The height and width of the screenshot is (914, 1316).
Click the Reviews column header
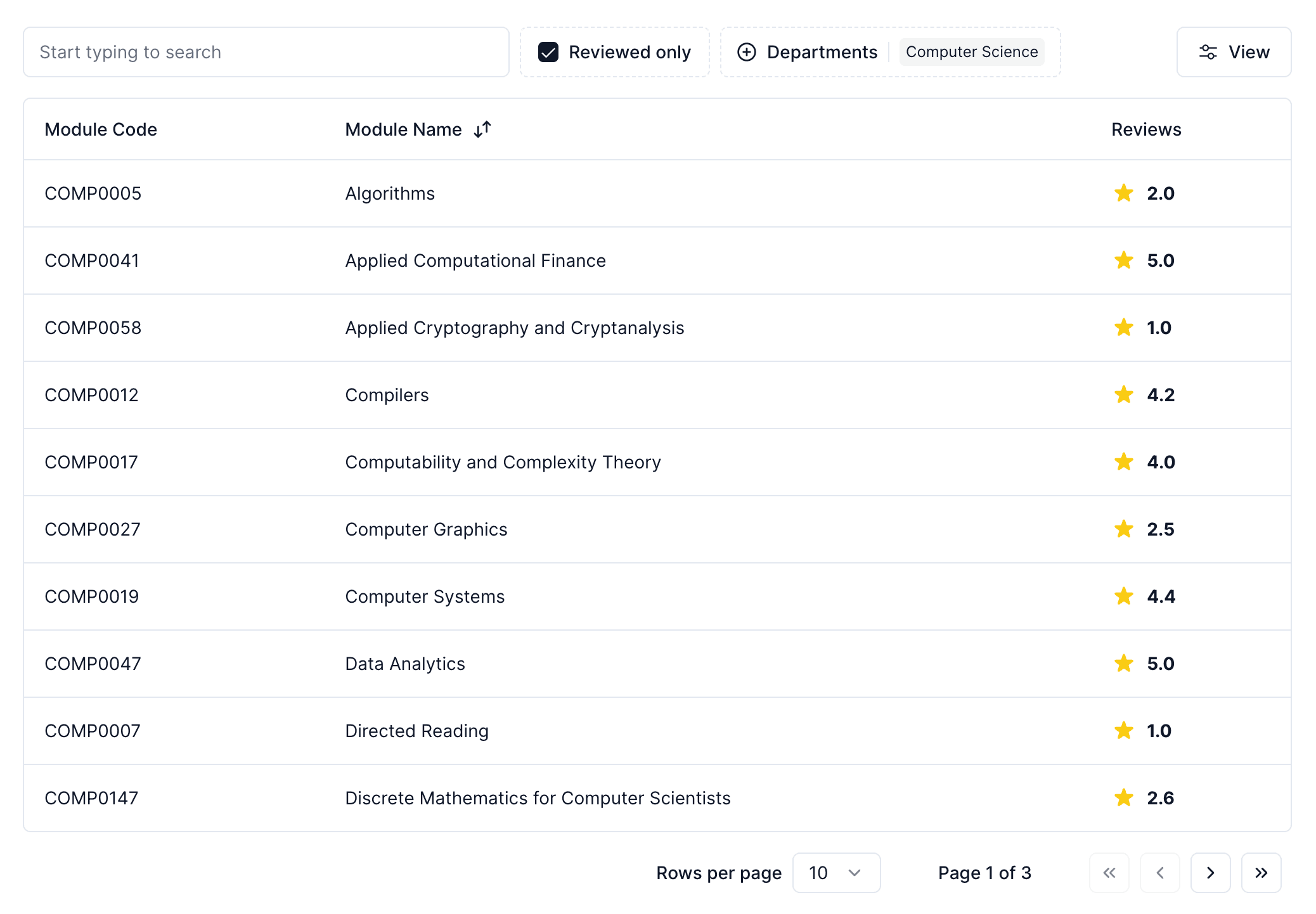pos(1146,129)
